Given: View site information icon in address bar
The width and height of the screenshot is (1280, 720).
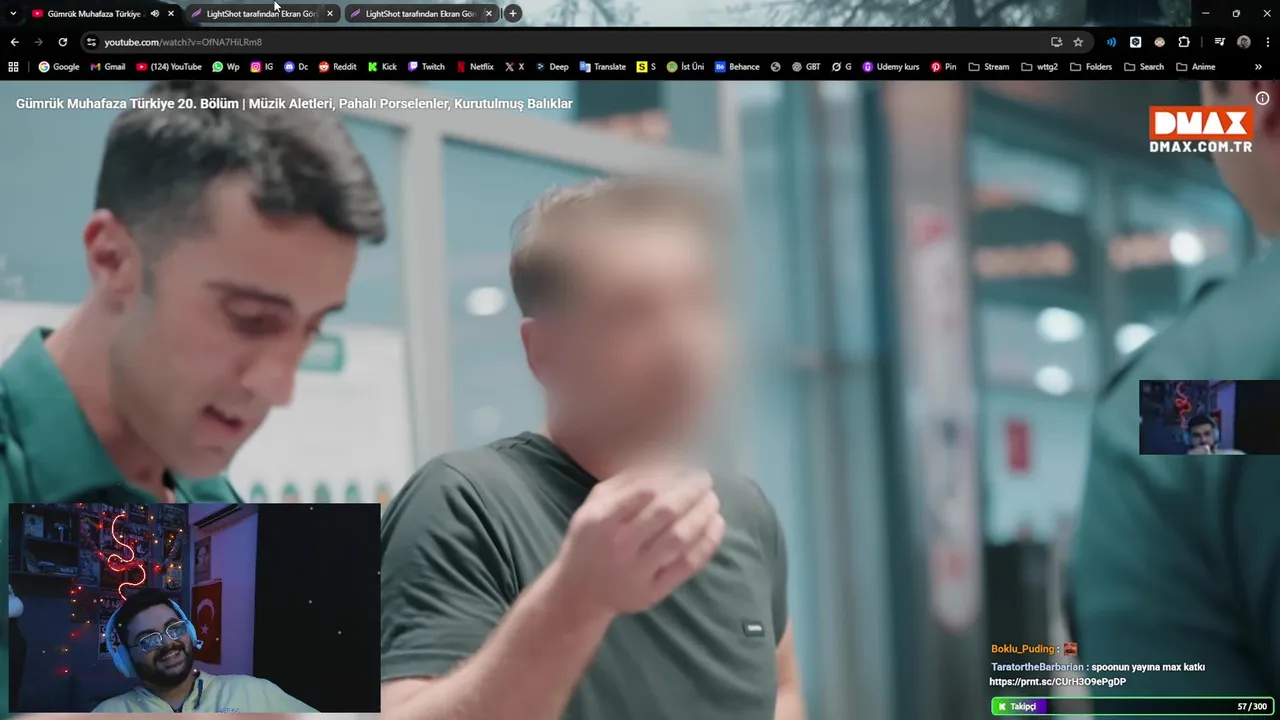Looking at the screenshot, I should tap(91, 42).
